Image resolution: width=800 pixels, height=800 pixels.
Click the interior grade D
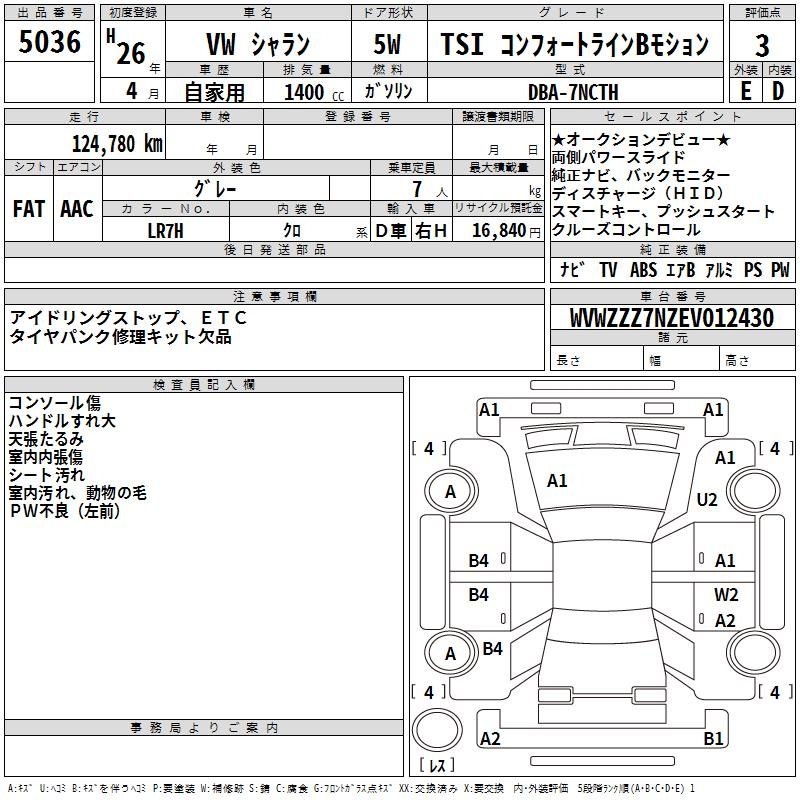tap(778, 91)
